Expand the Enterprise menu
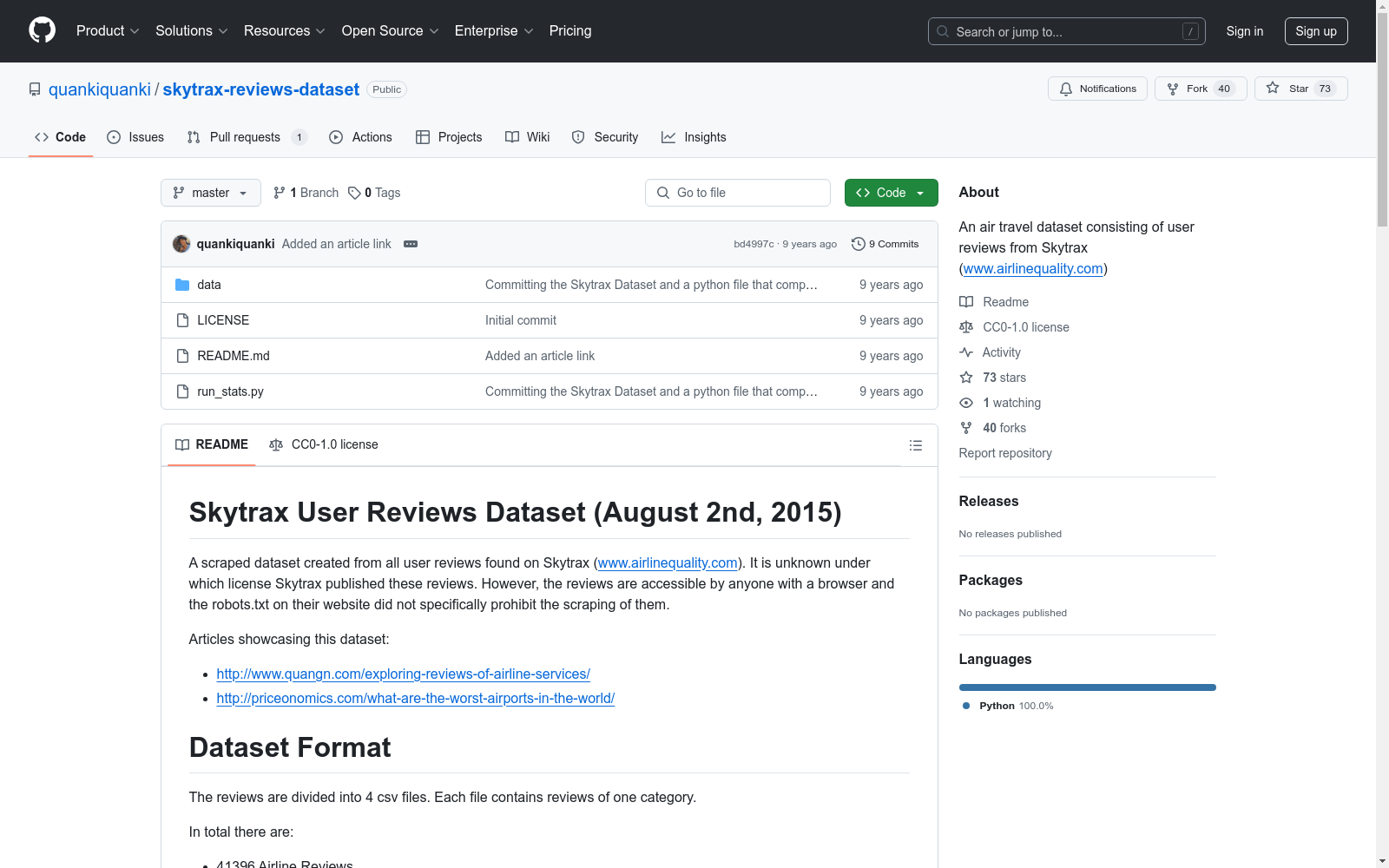The width and height of the screenshot is (1389, 868). tap(494, 31)
